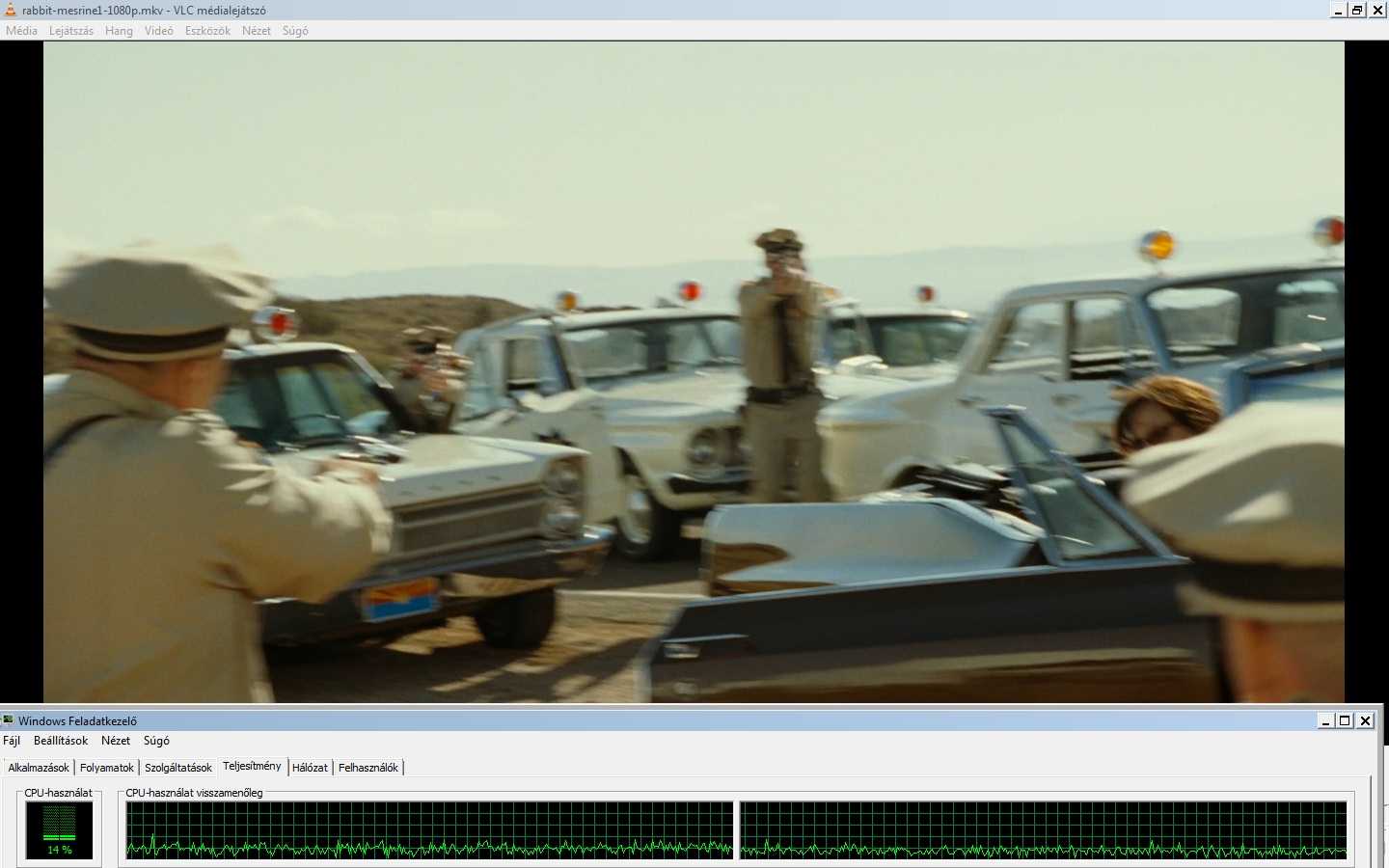Switch to the Felhasználók tab
1389x868 pixels.
point(368,768)
